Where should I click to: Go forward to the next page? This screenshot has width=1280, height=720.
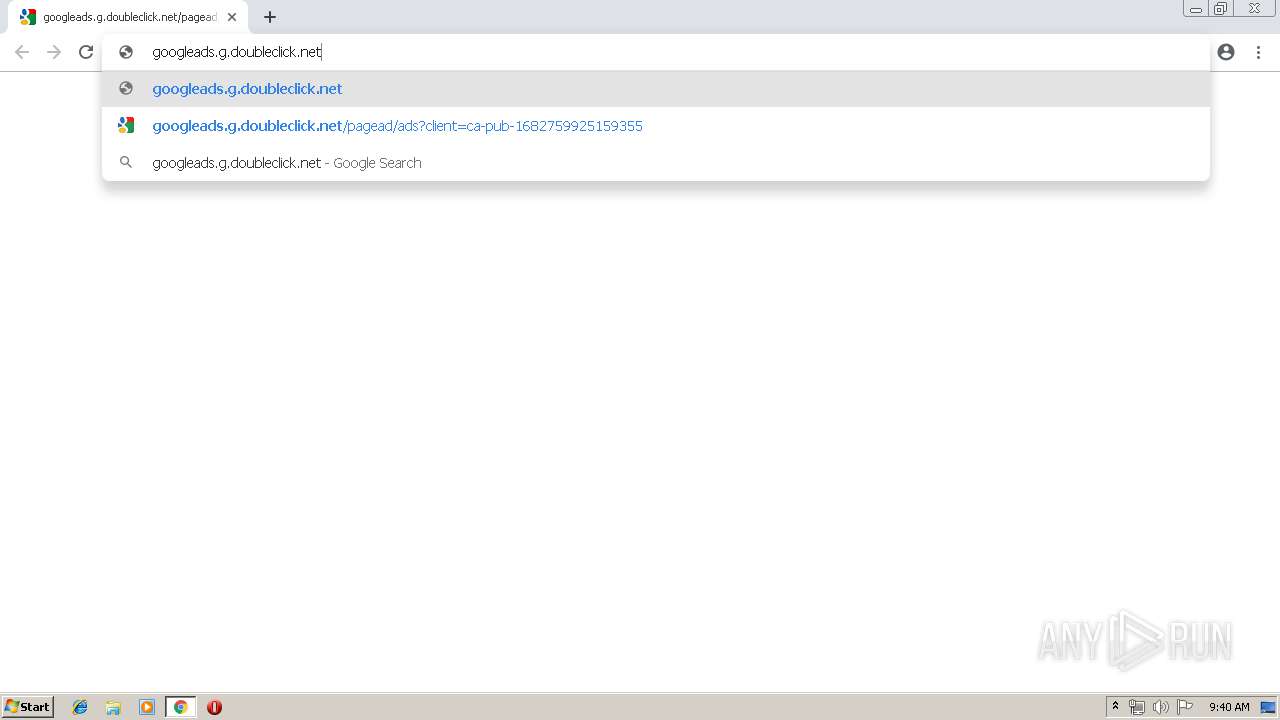54,52
